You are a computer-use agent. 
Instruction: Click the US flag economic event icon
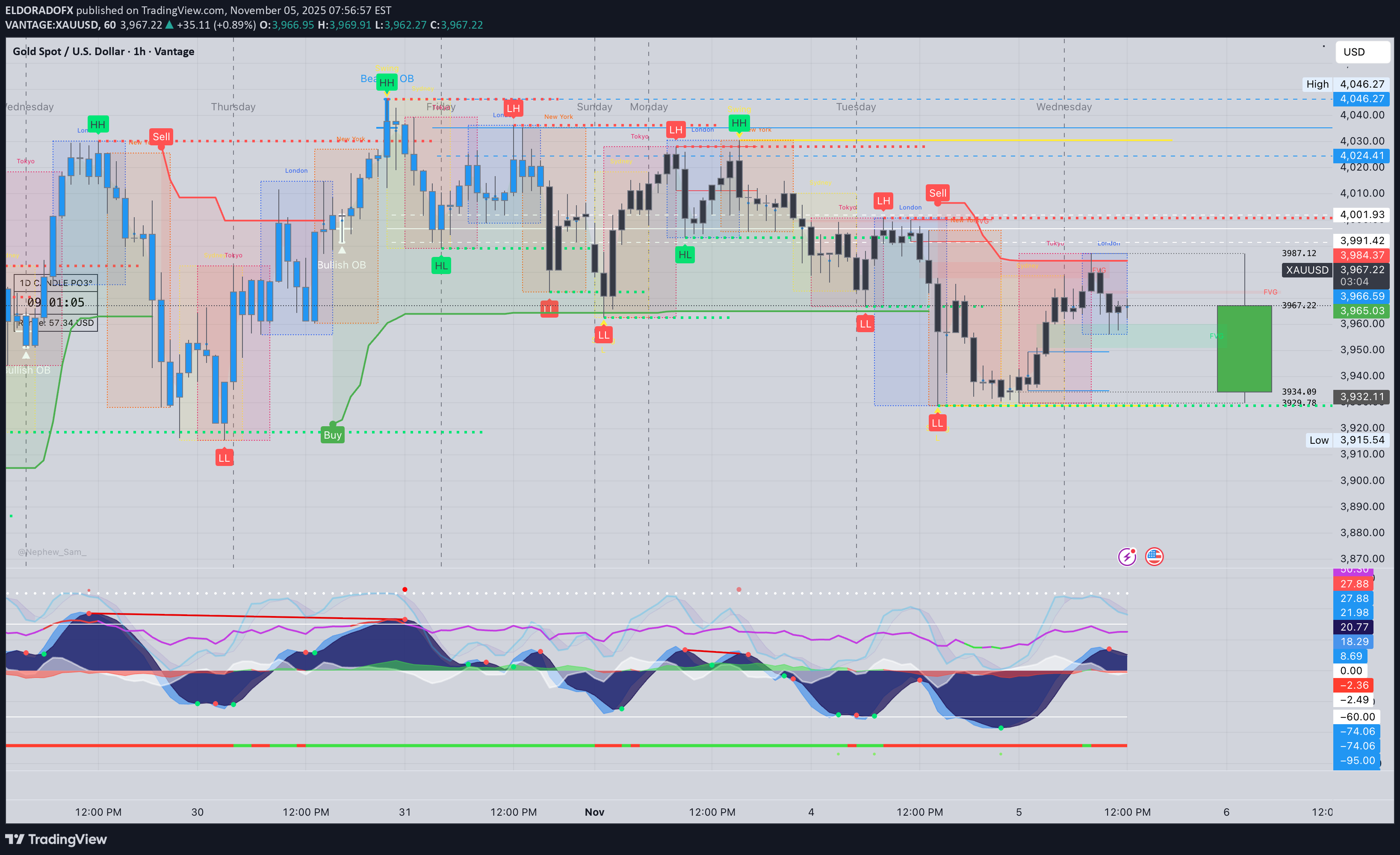point(1154,557)
